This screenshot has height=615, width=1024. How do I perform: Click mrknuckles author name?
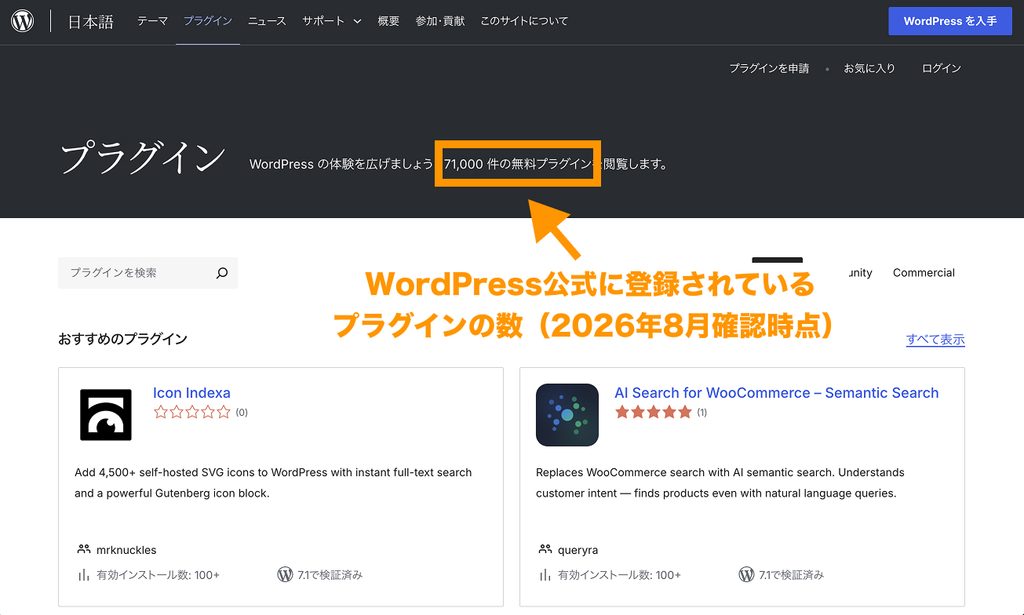coord(126,550)
